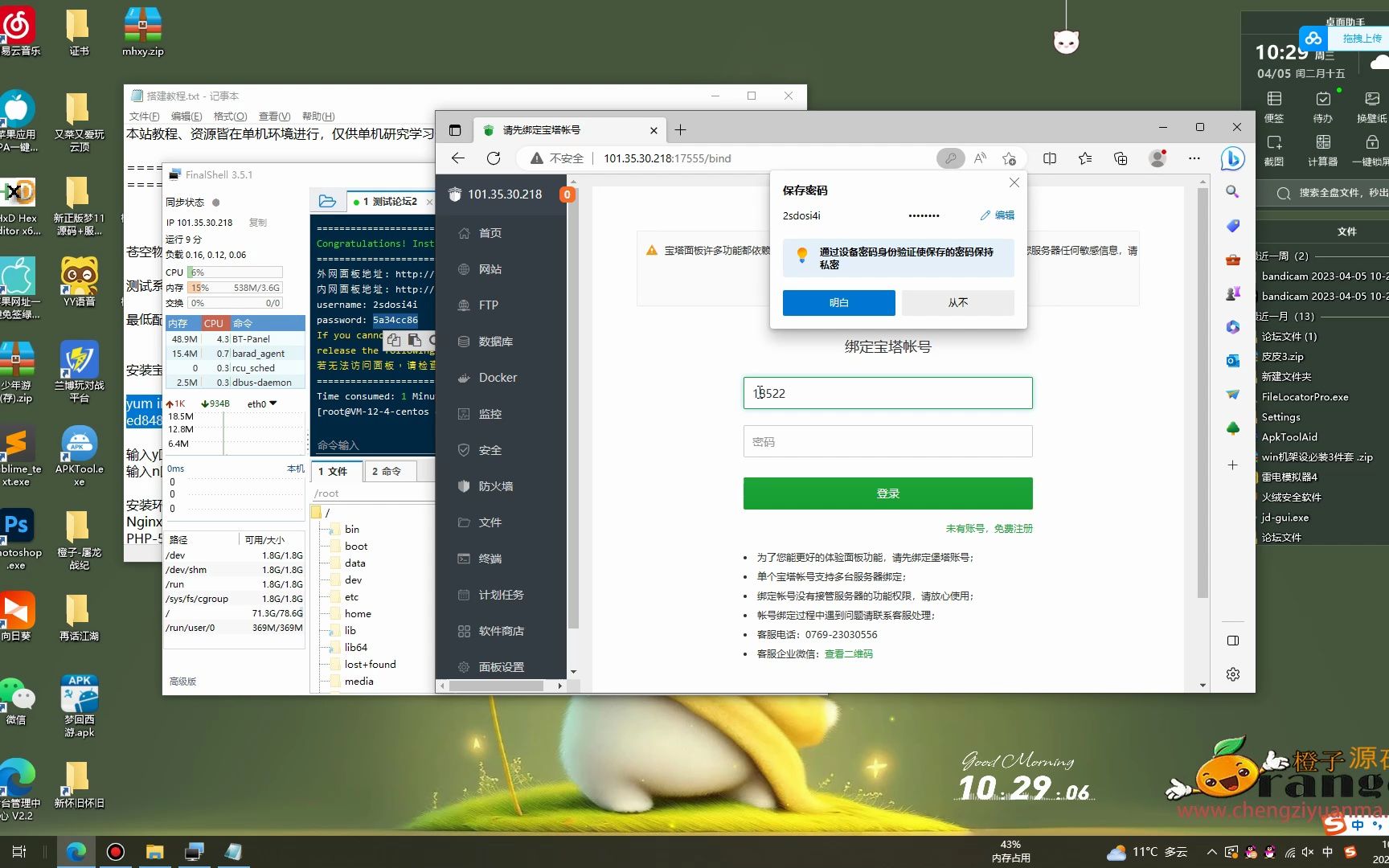Image resolution: width=1389 pixels, height=868 pixels.
Task: Click the browser back arrow
Action: [x=458, y=158]
